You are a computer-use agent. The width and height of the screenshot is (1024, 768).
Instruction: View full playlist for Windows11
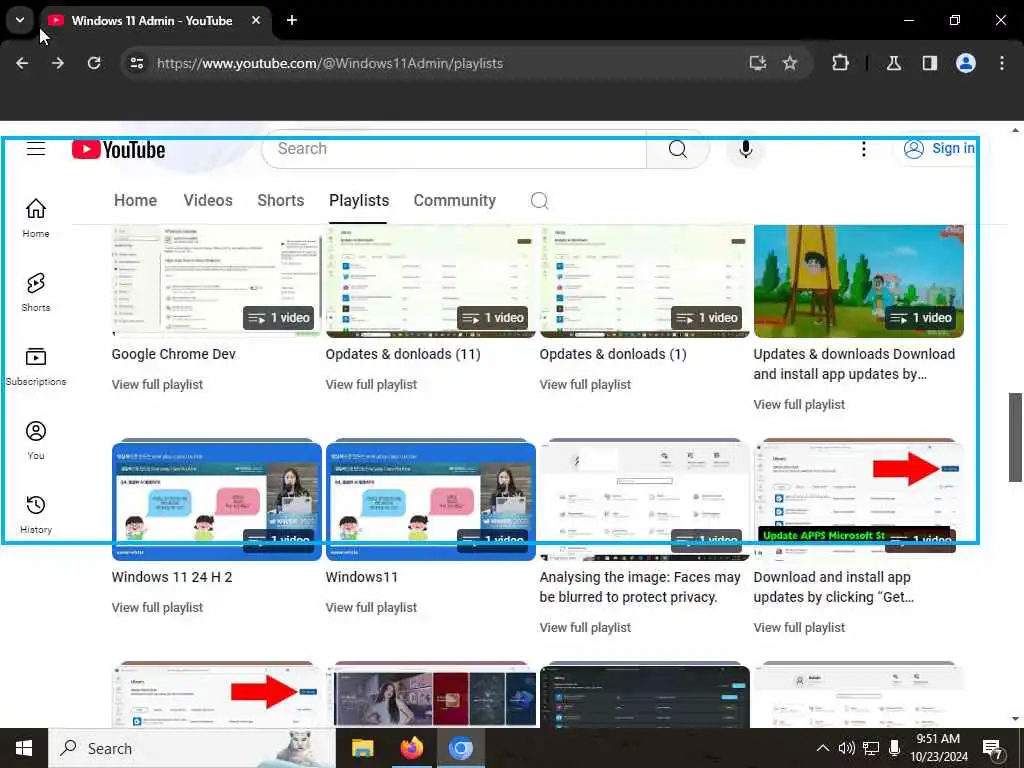point(371,607)
